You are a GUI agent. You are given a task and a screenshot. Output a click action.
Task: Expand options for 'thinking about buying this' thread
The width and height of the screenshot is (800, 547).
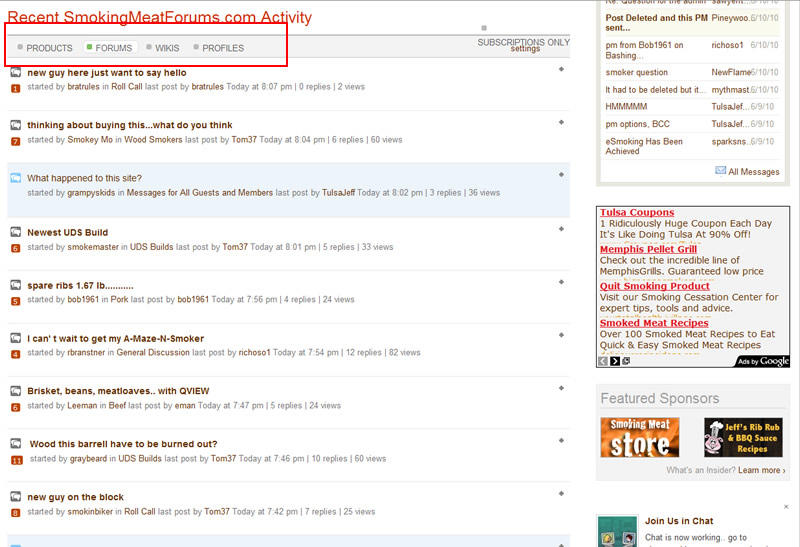click(561, 122)
